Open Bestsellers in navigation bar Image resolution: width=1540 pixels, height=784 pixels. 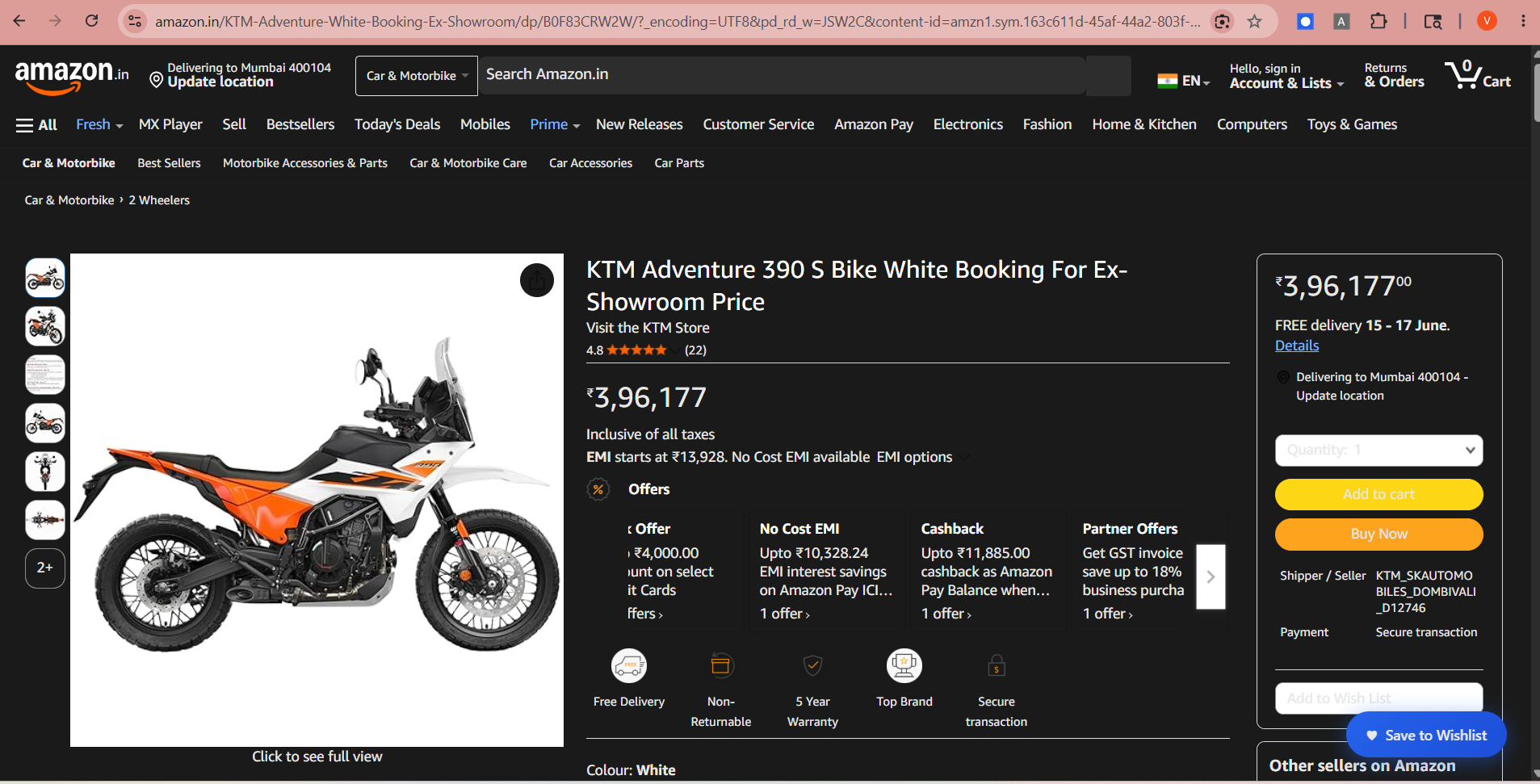[300, 124]
